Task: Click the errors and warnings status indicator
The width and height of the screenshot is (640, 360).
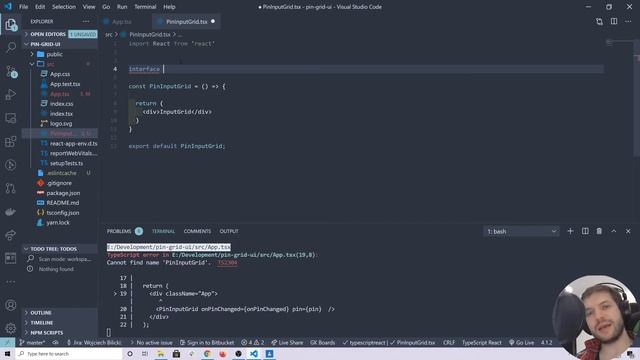Action: pyautogui.click(x=253, y=342)
